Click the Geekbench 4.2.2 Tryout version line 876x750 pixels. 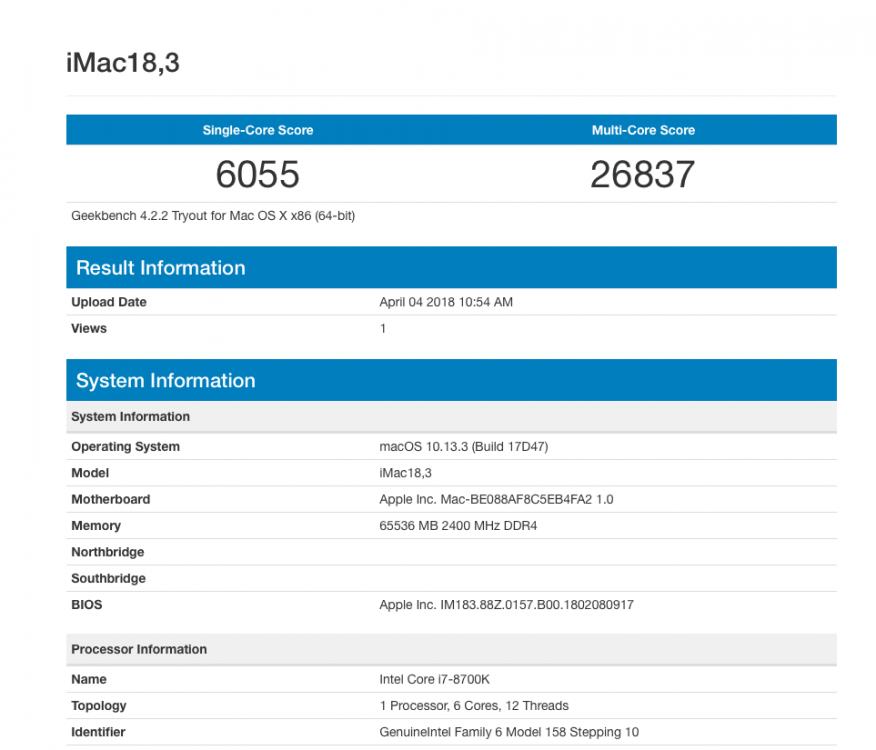213,216
